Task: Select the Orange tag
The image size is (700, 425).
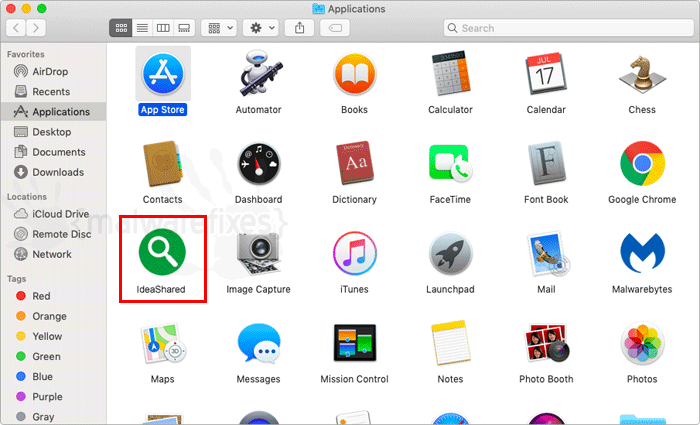Action: click(x=54, y=316)
